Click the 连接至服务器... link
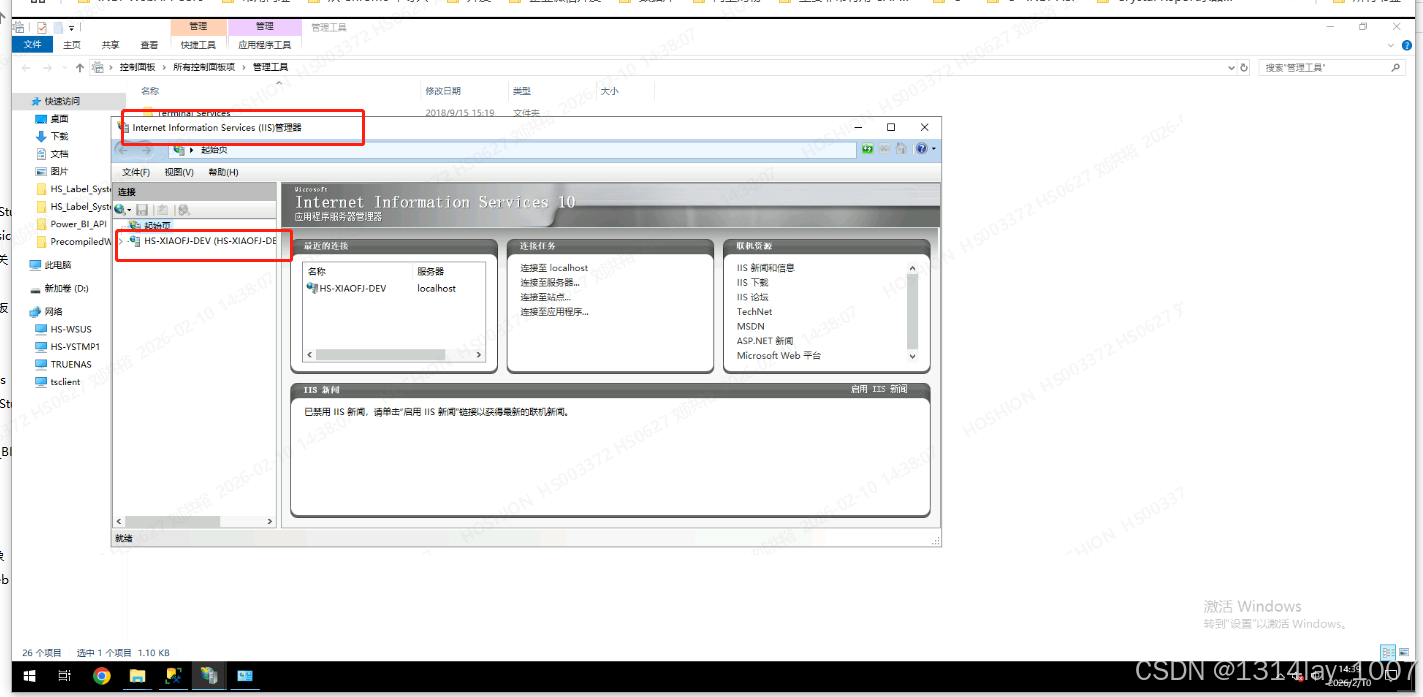 point(550,282)
